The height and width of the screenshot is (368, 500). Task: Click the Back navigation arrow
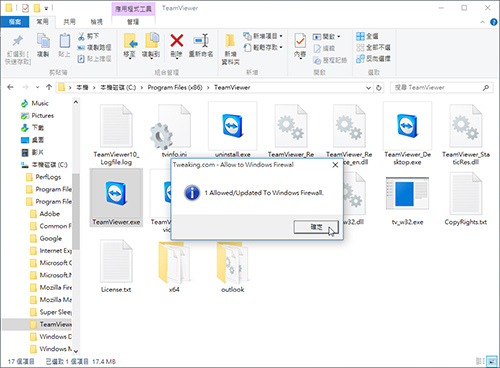pyautogui.click(x=10, y=87)
